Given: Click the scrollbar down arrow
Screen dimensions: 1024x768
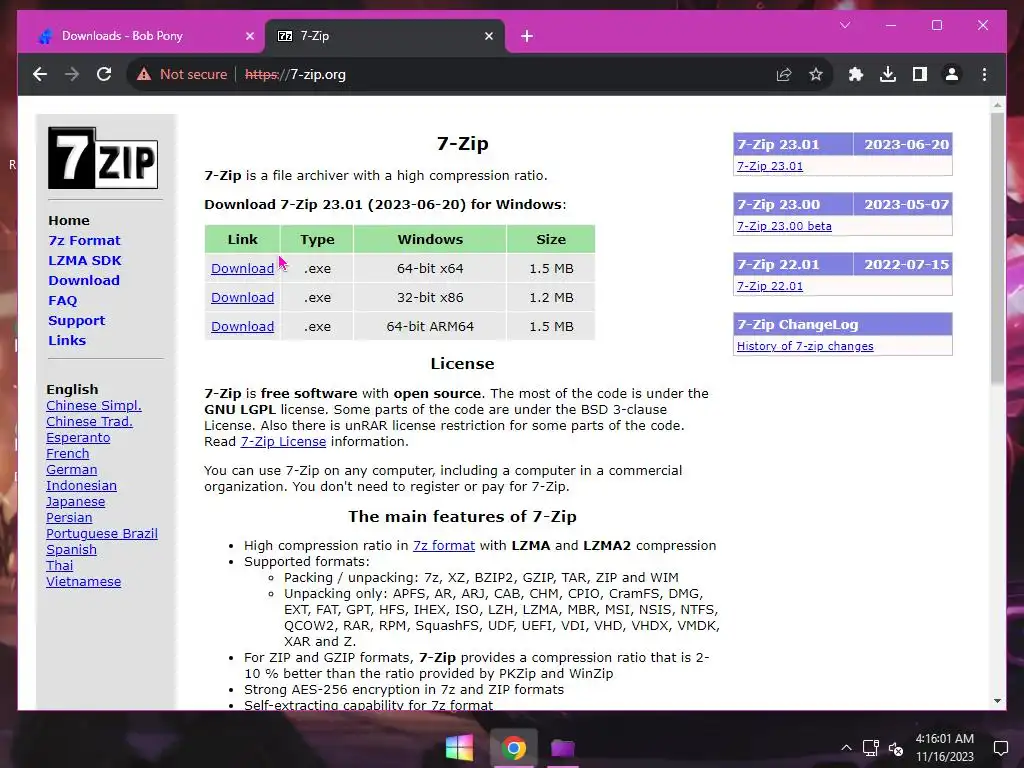Looking at the screenshot, I should [997, 701].
